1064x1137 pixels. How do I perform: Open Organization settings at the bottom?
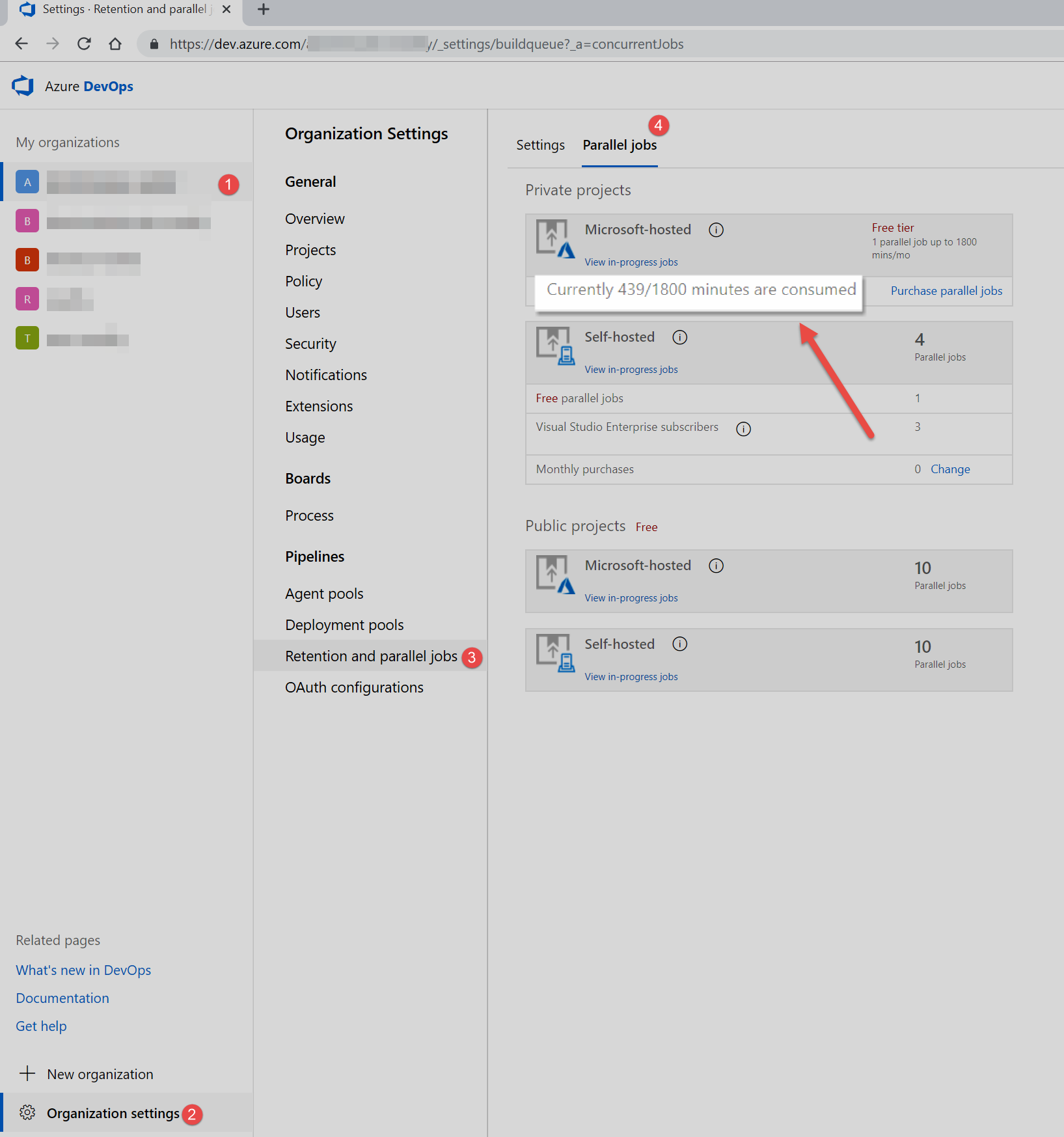click(x=113, y=1114)
